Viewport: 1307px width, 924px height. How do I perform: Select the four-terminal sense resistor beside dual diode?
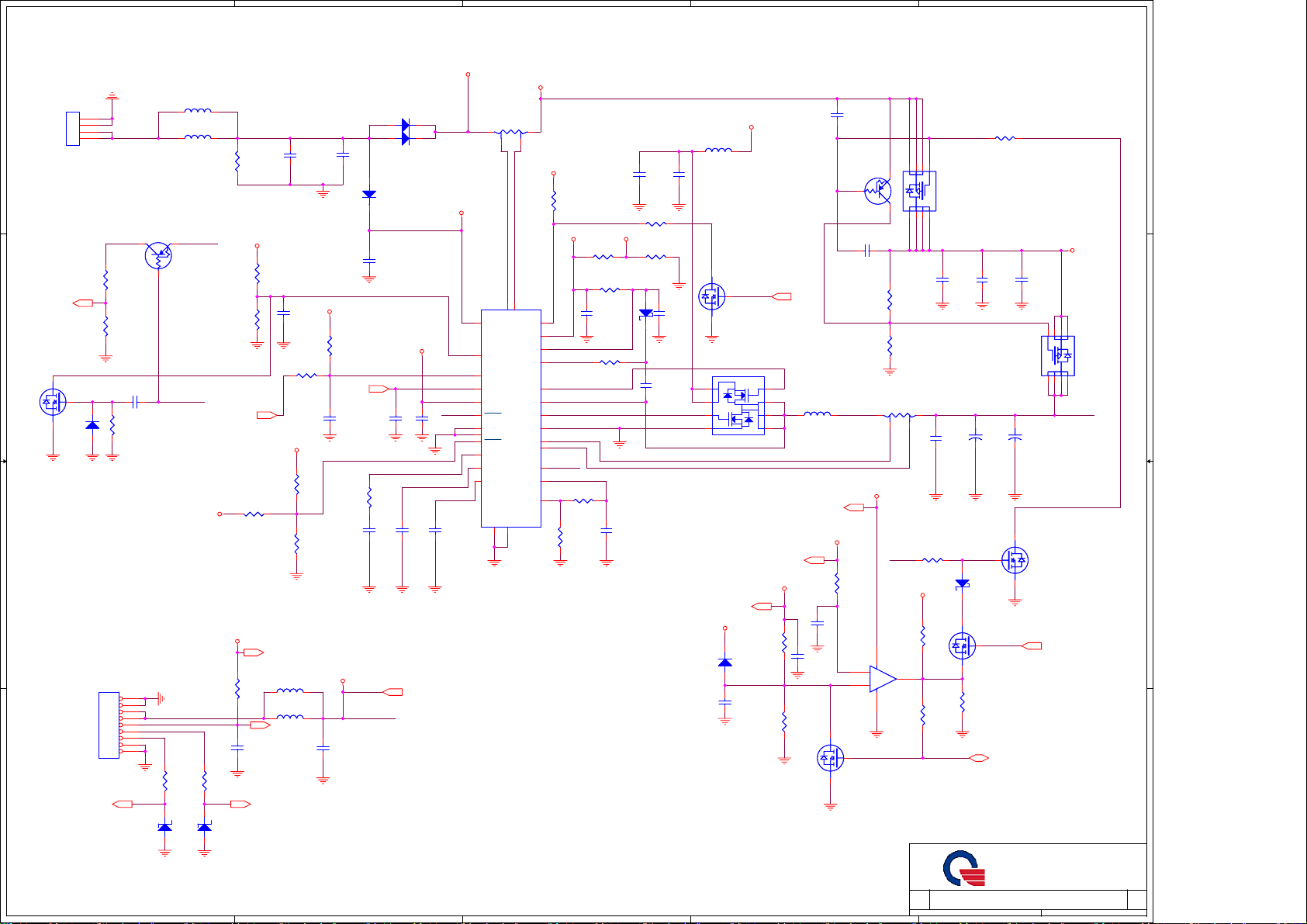(510, 133)
